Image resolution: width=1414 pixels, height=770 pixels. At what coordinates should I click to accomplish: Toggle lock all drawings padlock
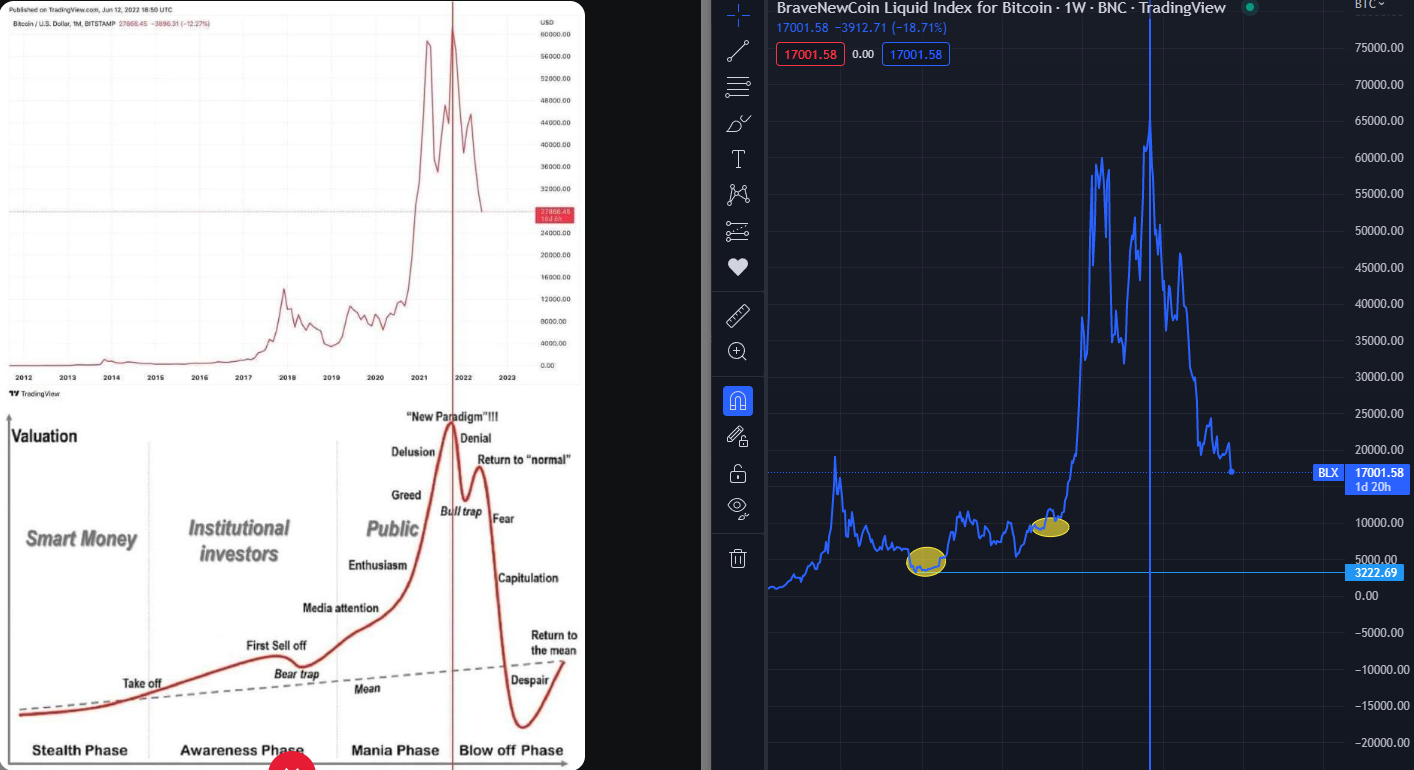coord(738,473)
